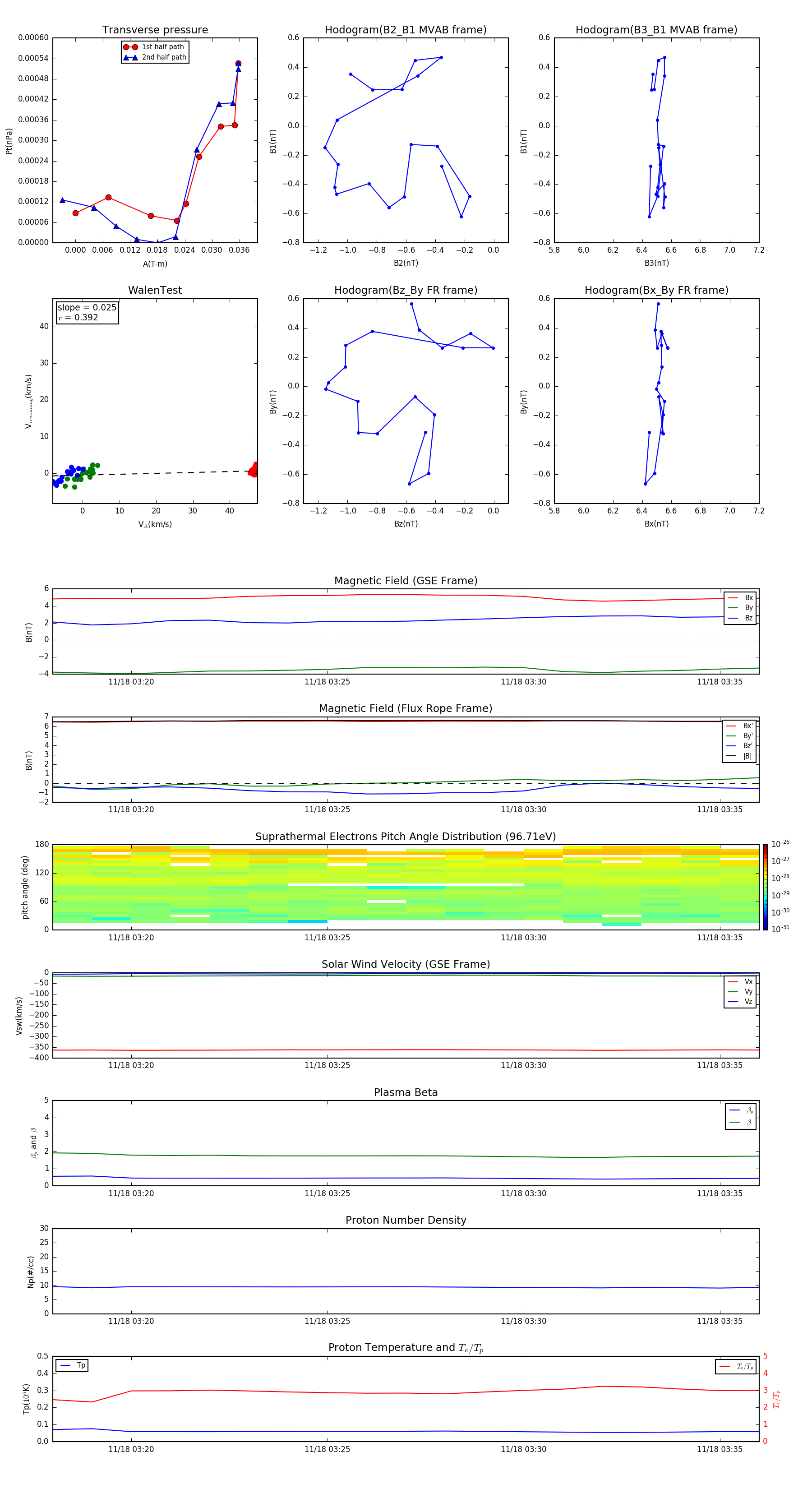The width and height of the screenshot is (812, 1489).
Task: Click the red cluster of points in WalenTest
Action: [253, 470]
